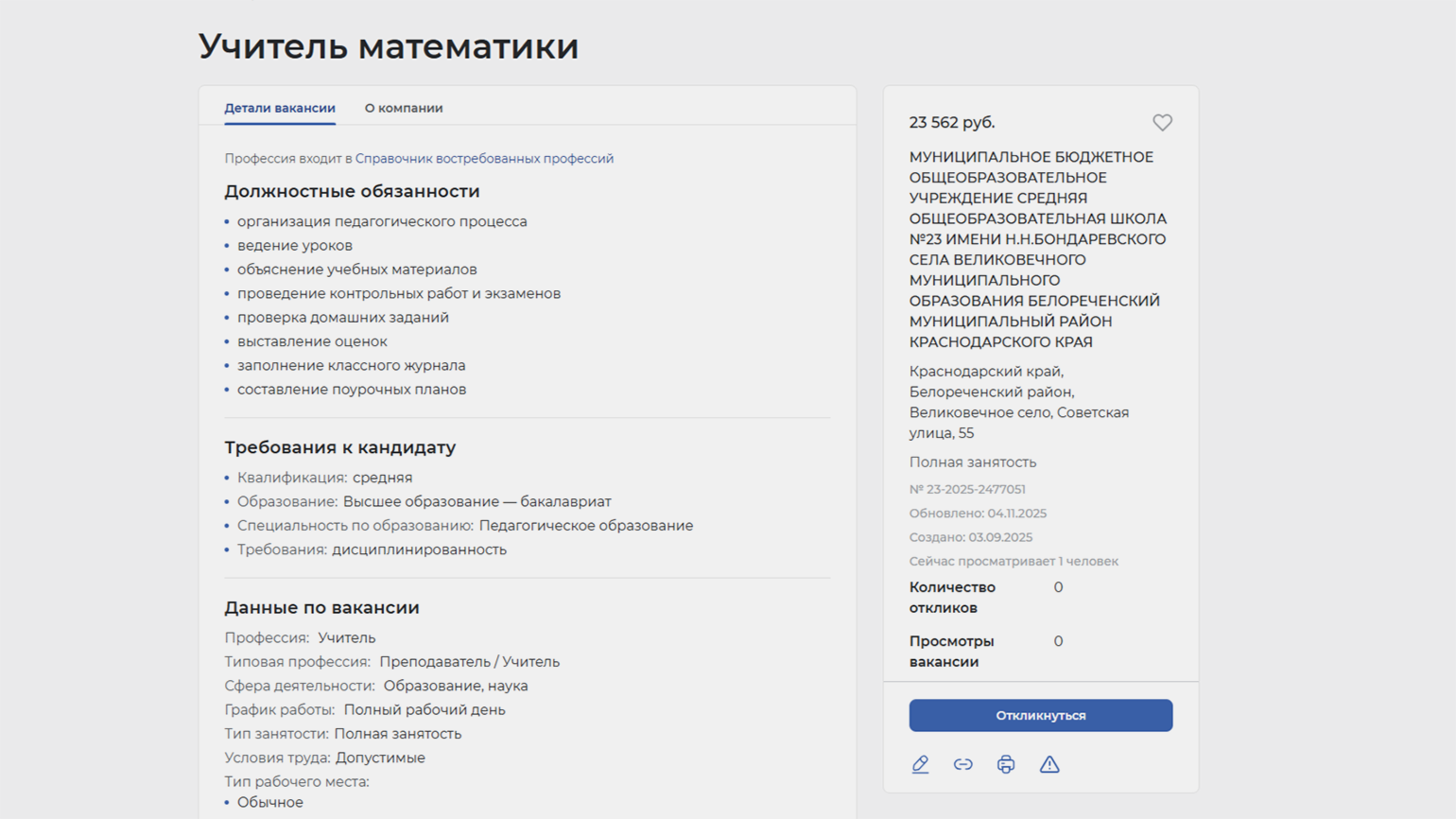The height and width of the screenshot is (819, 1456).
Task: Click the Обновлено: 04.11.2025 date line
Action: coord(978,514)
